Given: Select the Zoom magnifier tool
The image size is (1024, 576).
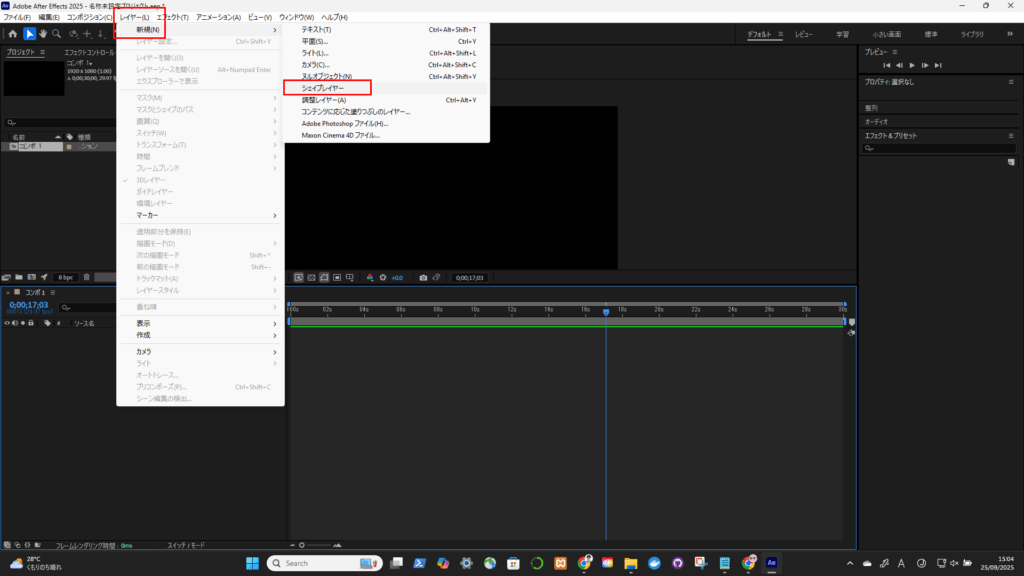Looking at the screenshot, I should (x=57, y=34).
